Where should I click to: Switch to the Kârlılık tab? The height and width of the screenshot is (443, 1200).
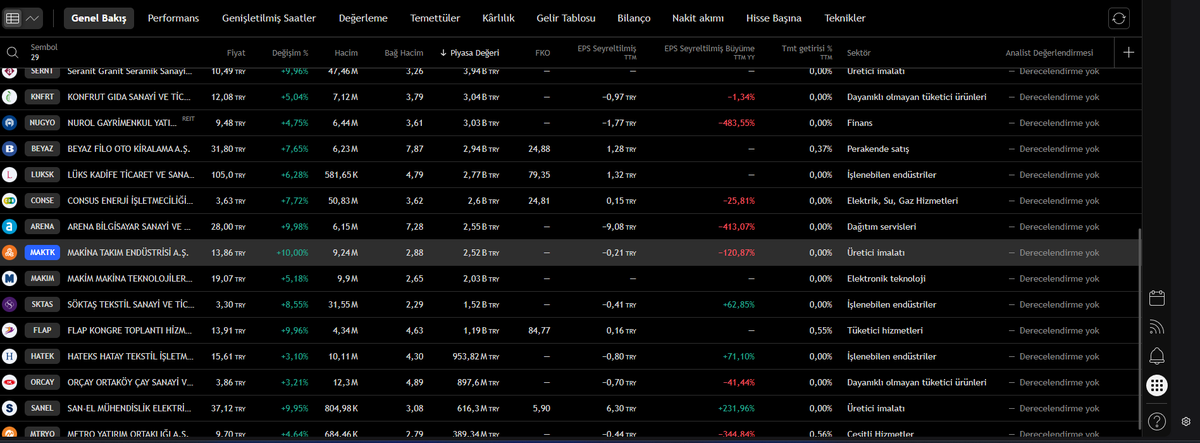[x=498, y=18]
